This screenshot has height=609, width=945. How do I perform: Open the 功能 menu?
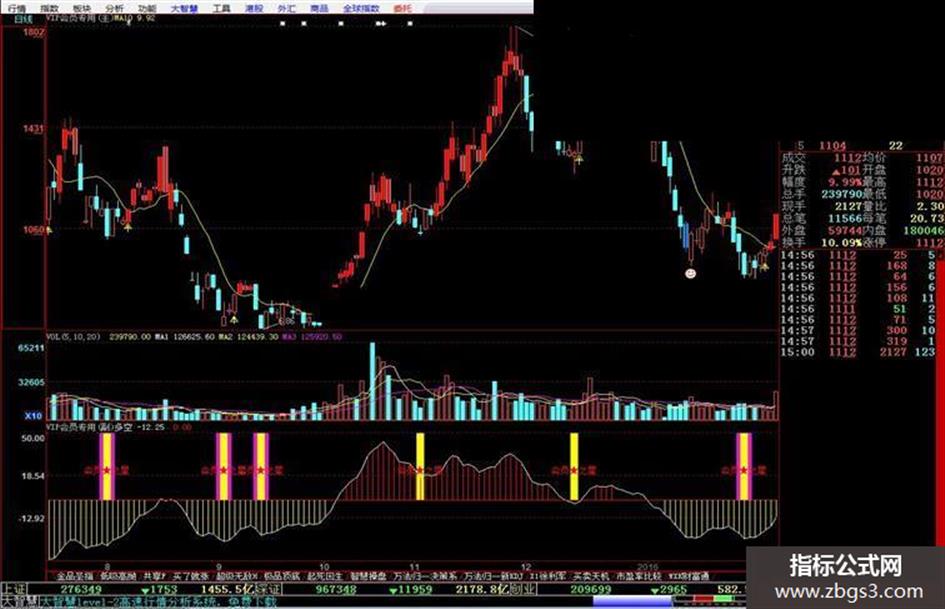[147, 8]
